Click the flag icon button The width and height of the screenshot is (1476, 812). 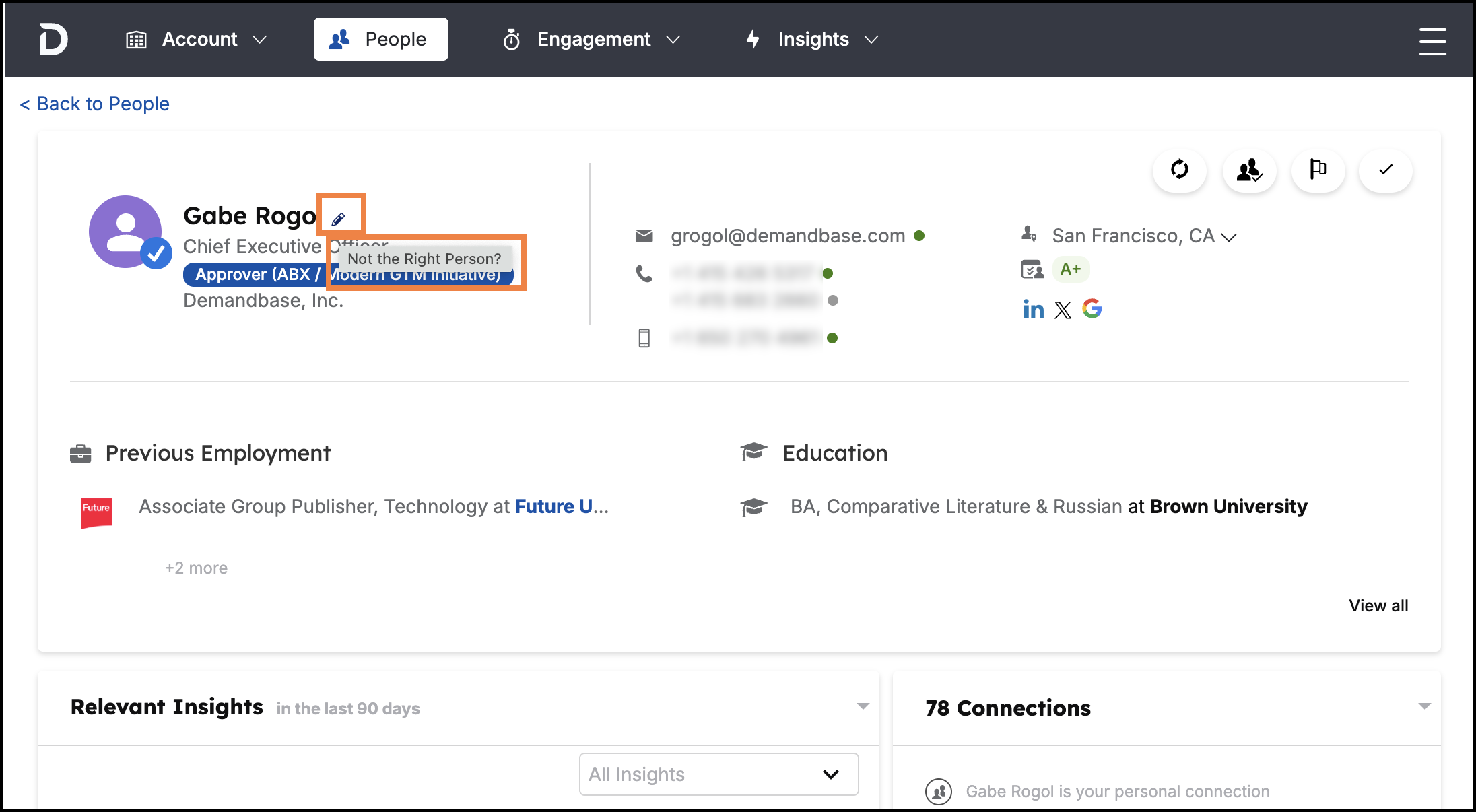[x=1318, y=170]
